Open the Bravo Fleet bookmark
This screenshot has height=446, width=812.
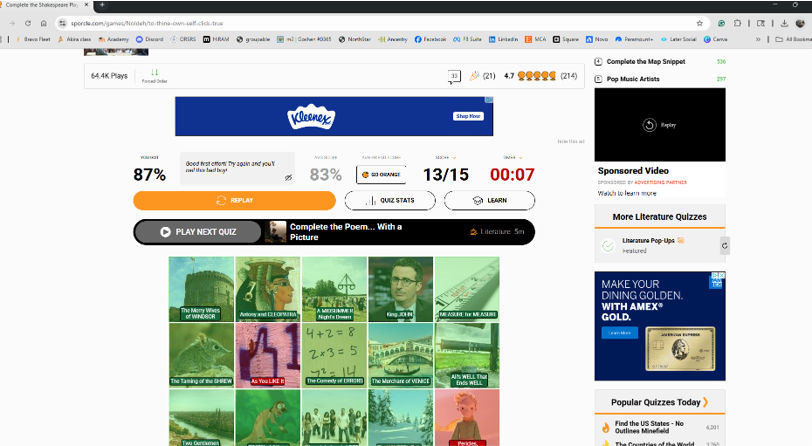(x=34, y=39)
